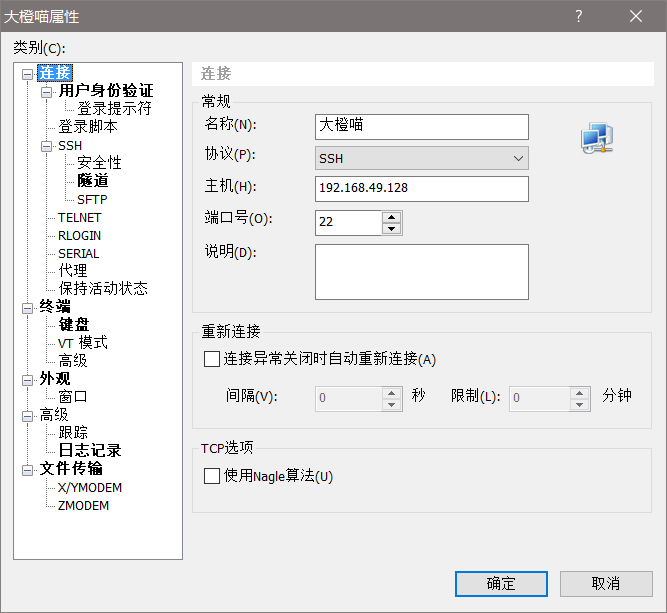Open 日志记录 settings
This screenshot has width=667, height=613.
[90, 450]
